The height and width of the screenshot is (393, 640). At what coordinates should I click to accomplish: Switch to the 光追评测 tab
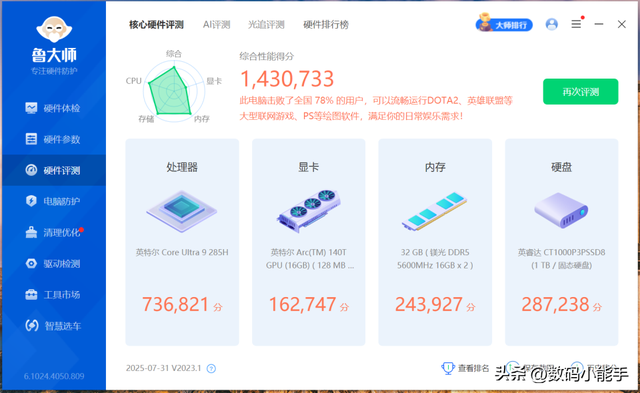266,25
